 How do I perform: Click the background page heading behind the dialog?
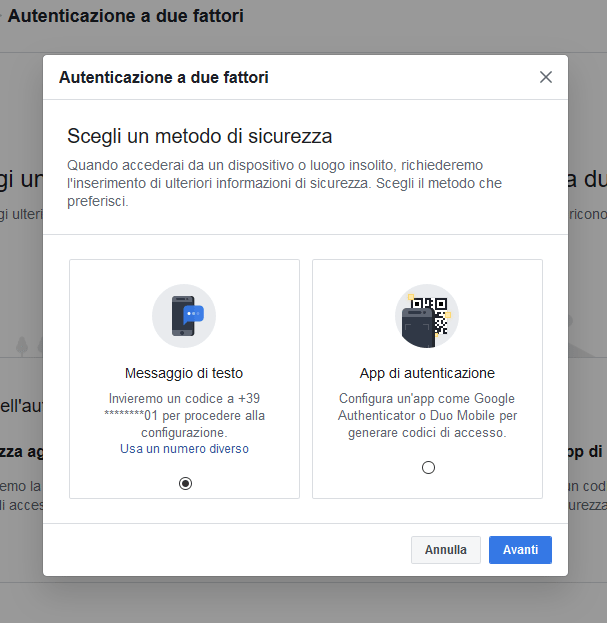tap(125, 17)
